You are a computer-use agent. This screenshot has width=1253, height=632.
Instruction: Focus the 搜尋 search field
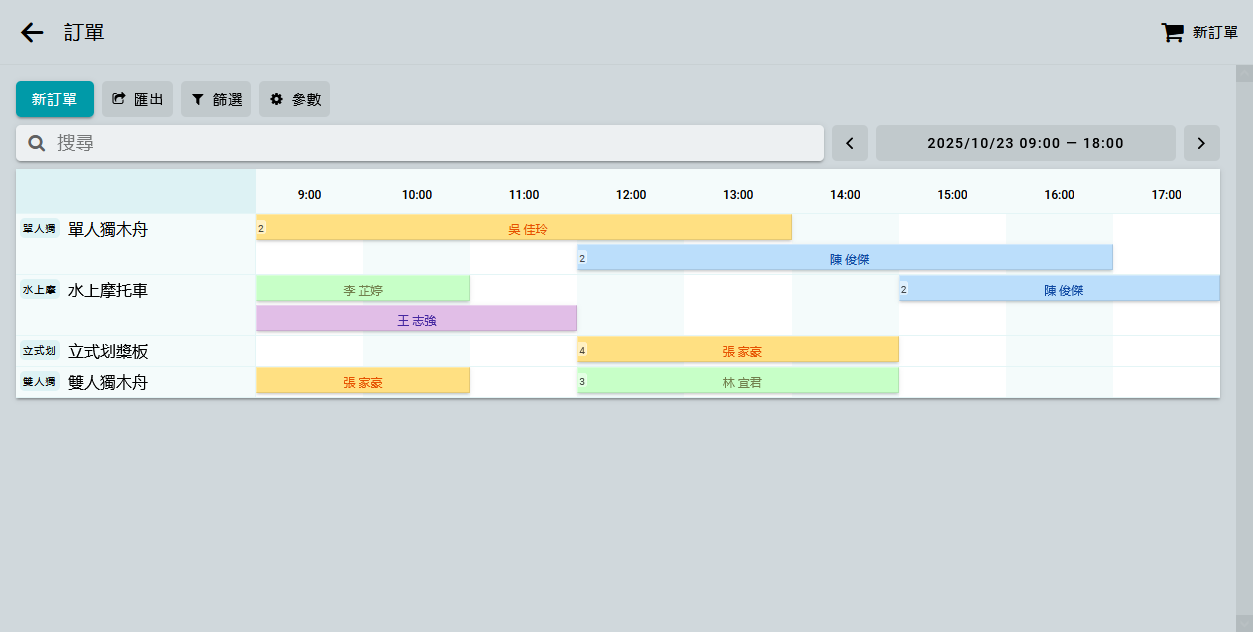coord(430,143)
